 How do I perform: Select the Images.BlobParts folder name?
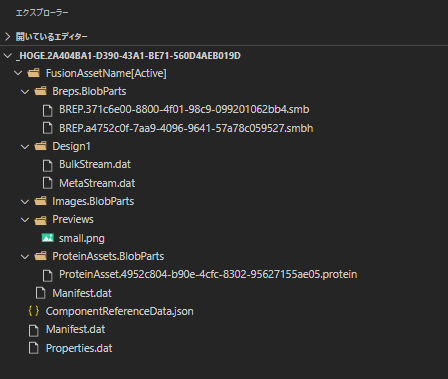point(93,201)
